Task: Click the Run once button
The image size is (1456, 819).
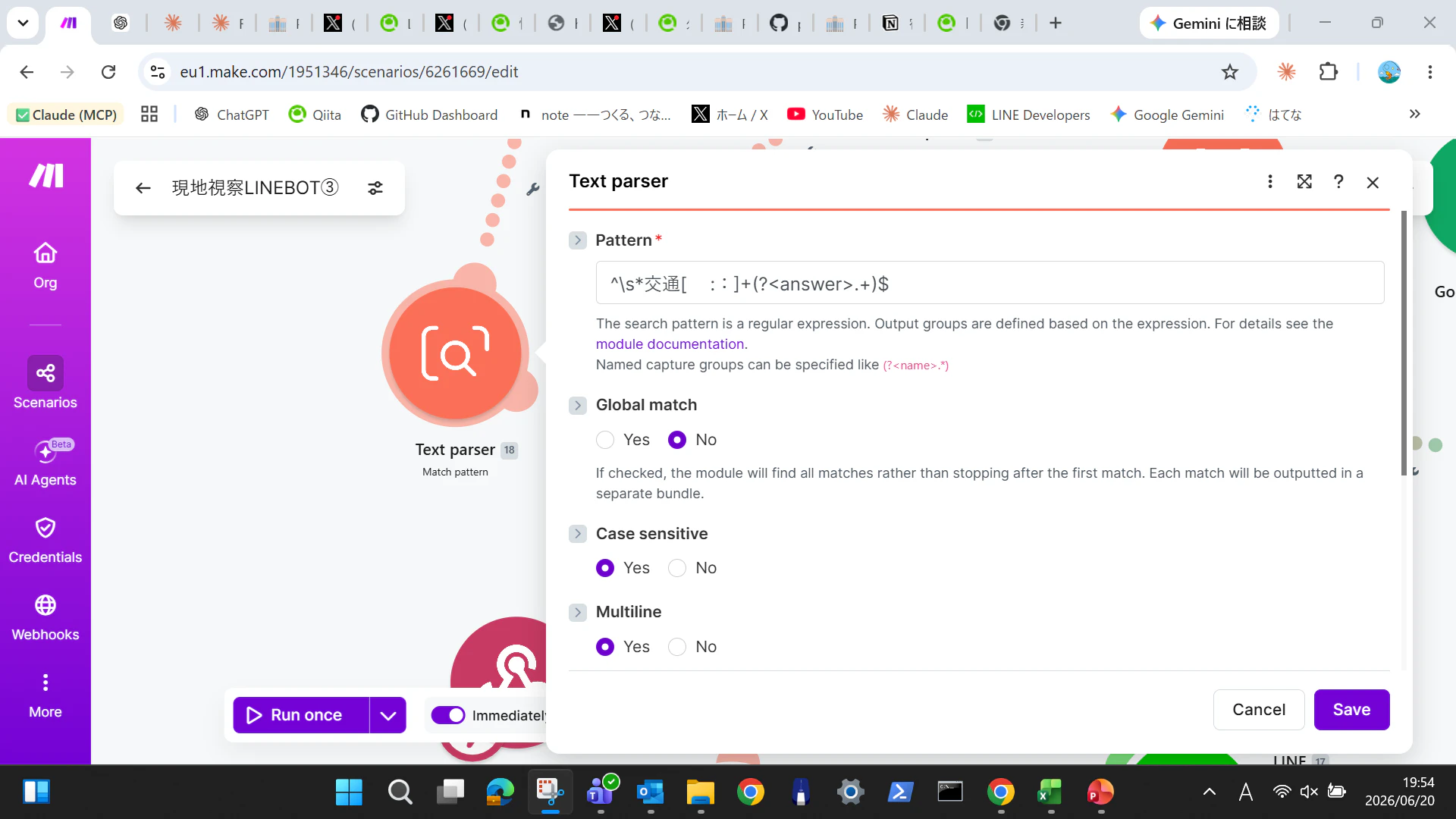Action: click(x=301, y=715)
